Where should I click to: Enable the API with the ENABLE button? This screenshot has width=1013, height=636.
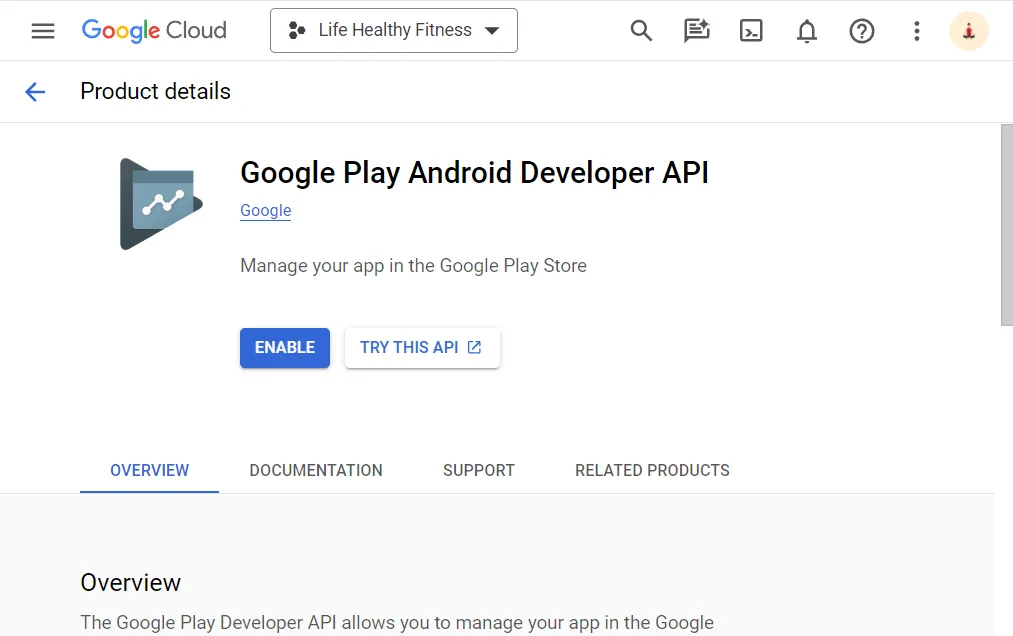click(284, 348)
